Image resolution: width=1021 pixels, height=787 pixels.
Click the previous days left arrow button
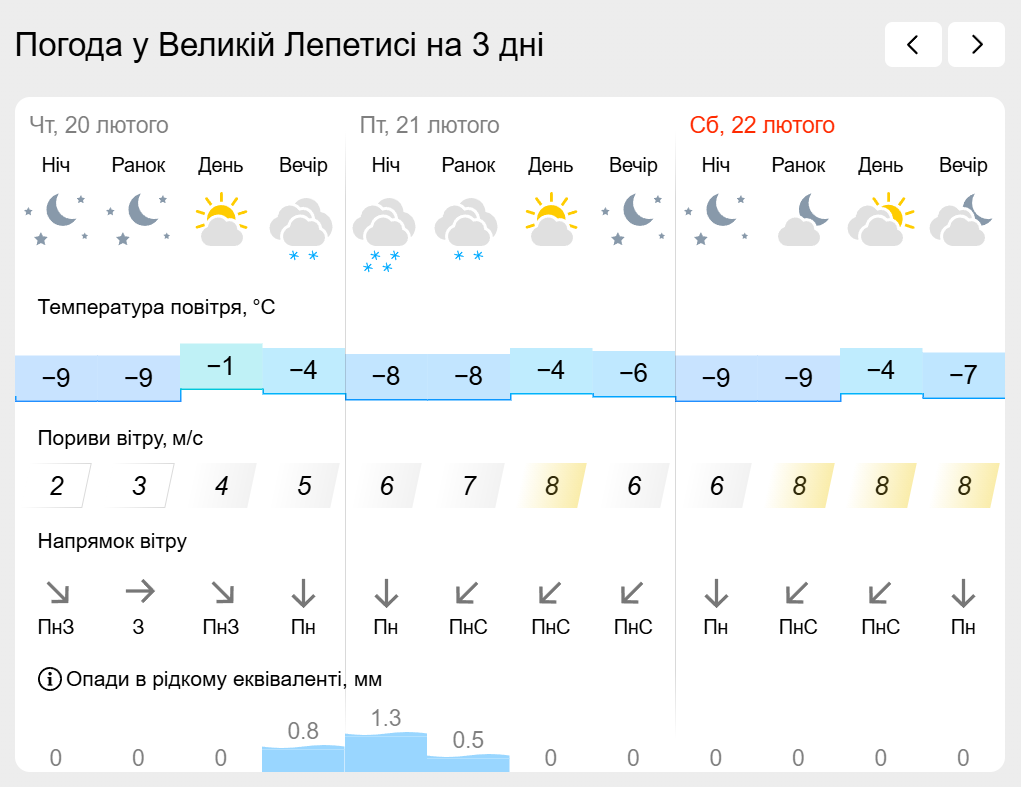point(913,44)
